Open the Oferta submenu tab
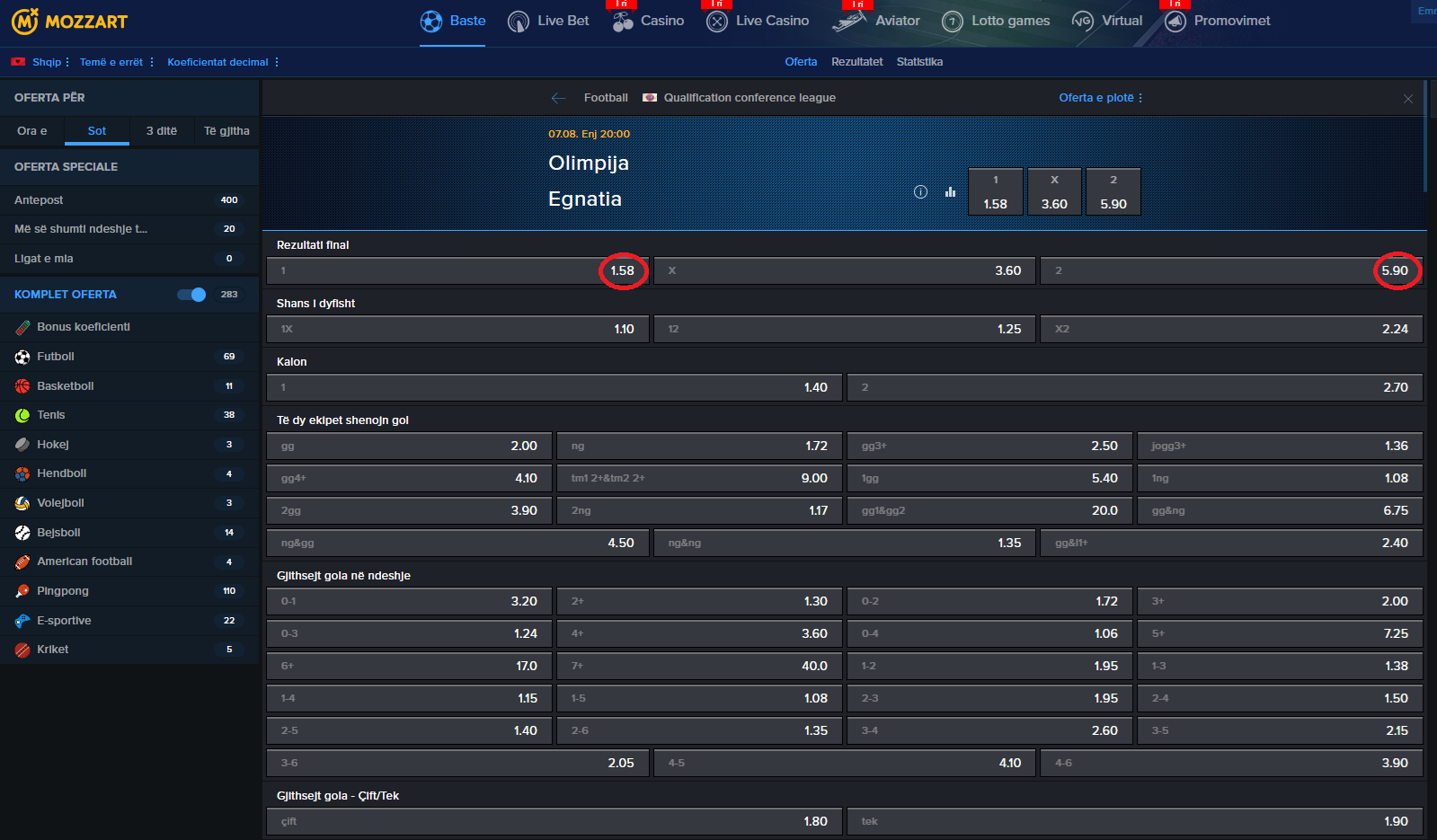 [x=801, y=62]
